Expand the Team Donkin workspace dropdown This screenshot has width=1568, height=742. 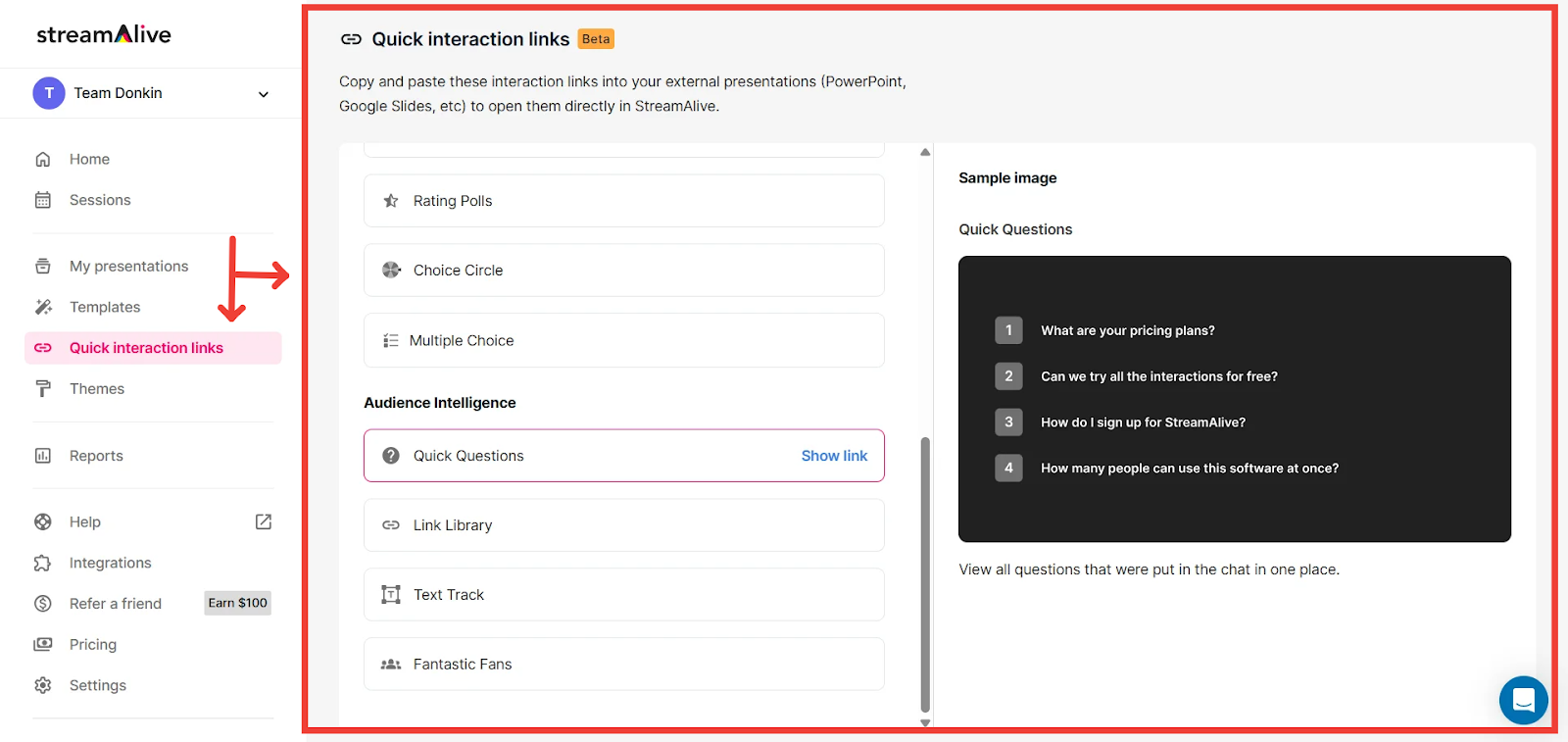pos(263,94)
